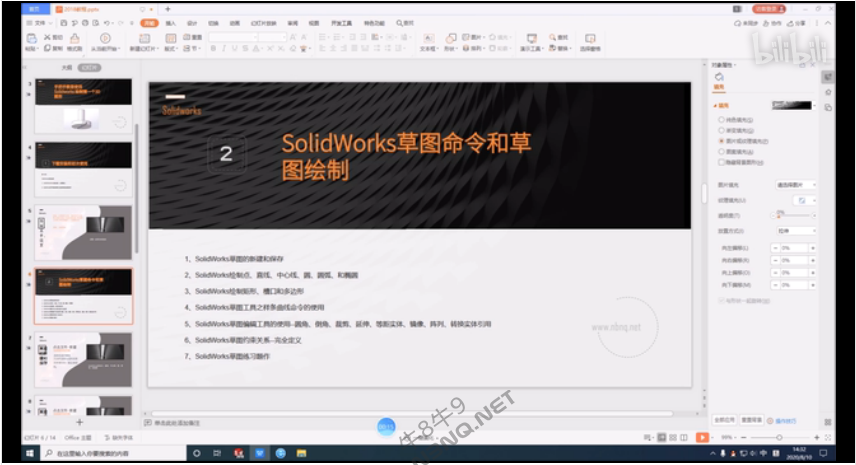Toggle Underline formatting icon
856x465 pixels.
point(235,49)
